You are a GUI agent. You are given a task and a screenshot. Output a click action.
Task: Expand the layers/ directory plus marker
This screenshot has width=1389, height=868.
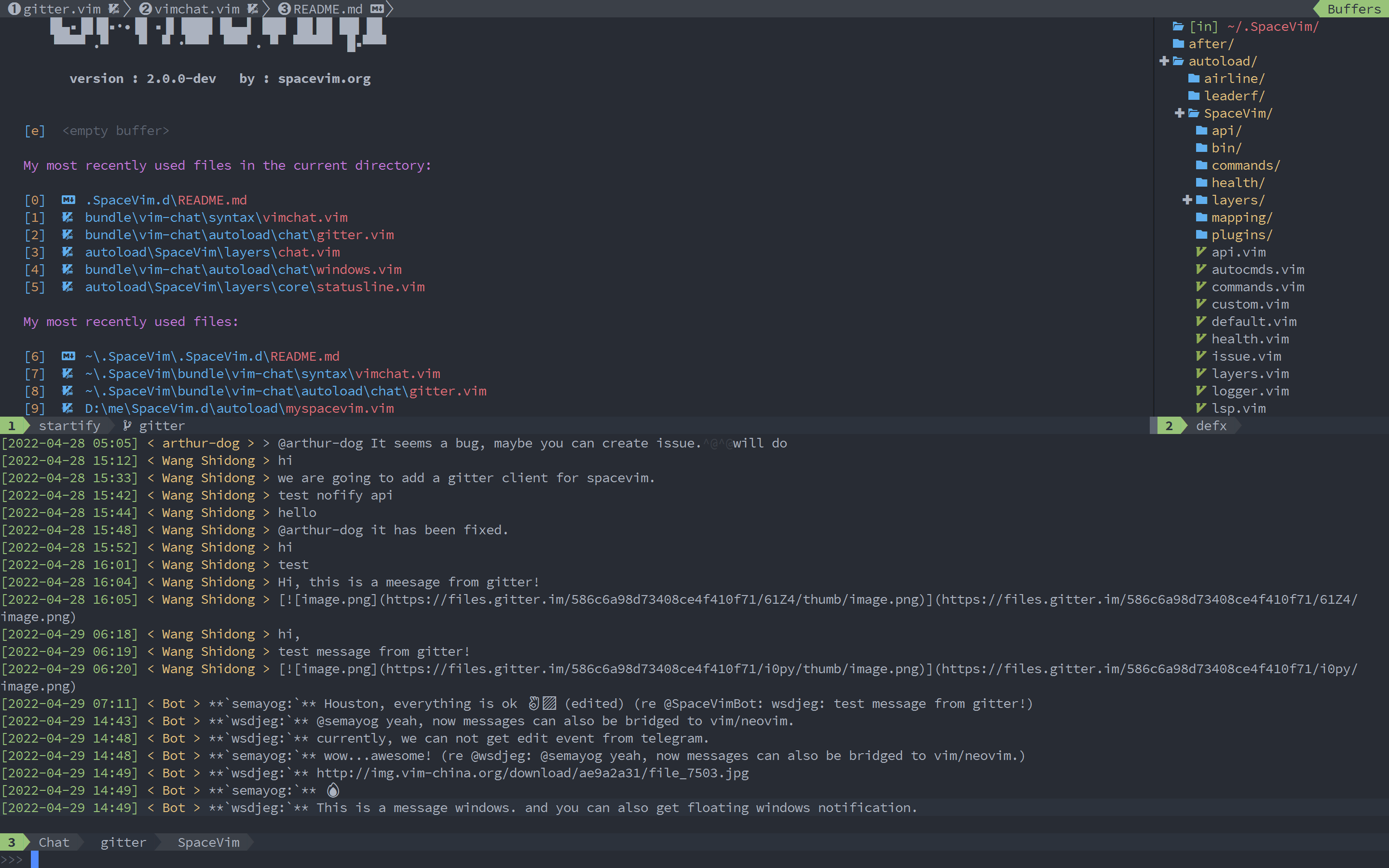click(x=1187, y=200)
